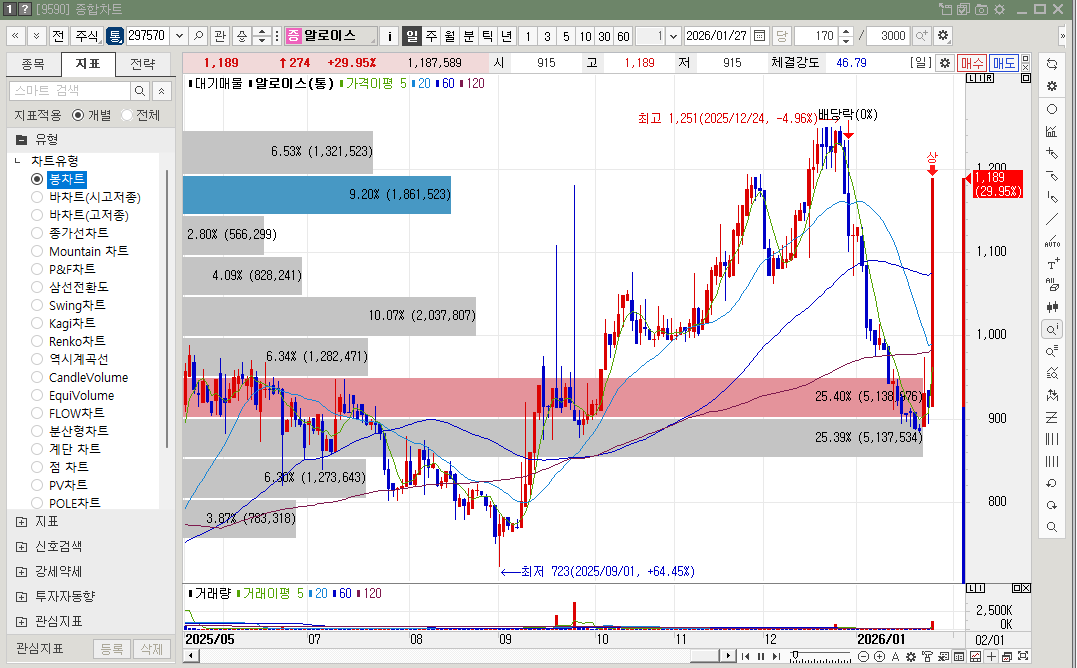Click the smart search magnifier in left panel
Screen dimensions: 1077x668
[139, 91]
